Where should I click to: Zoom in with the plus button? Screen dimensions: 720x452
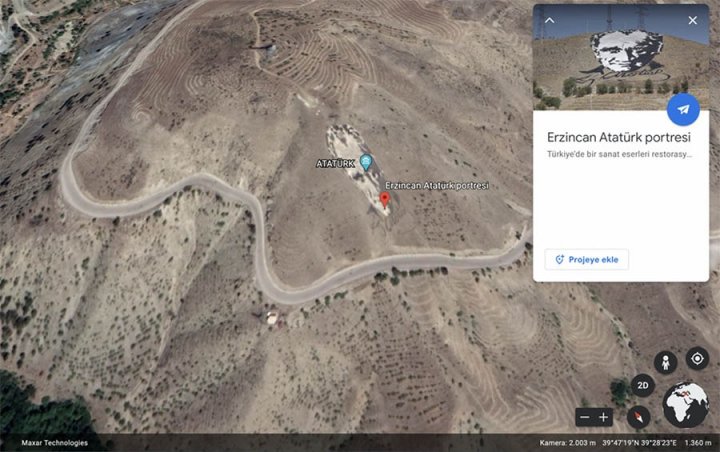coord(603,417)
